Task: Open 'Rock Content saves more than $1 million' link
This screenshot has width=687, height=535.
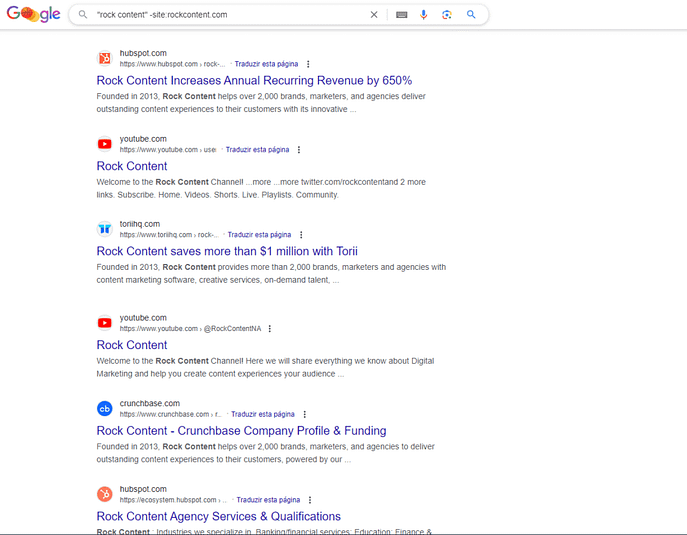Action: coord(227,252)
